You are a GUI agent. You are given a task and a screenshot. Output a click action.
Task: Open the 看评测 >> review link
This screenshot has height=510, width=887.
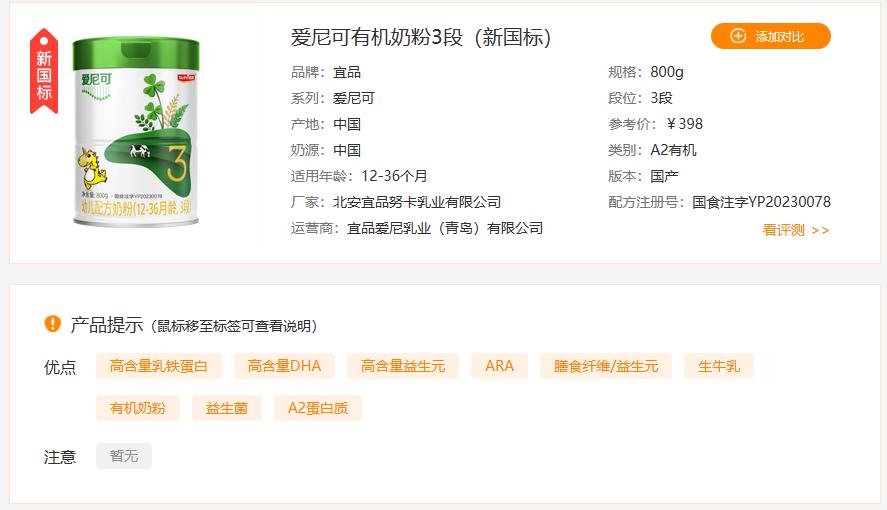coord(796,230)
